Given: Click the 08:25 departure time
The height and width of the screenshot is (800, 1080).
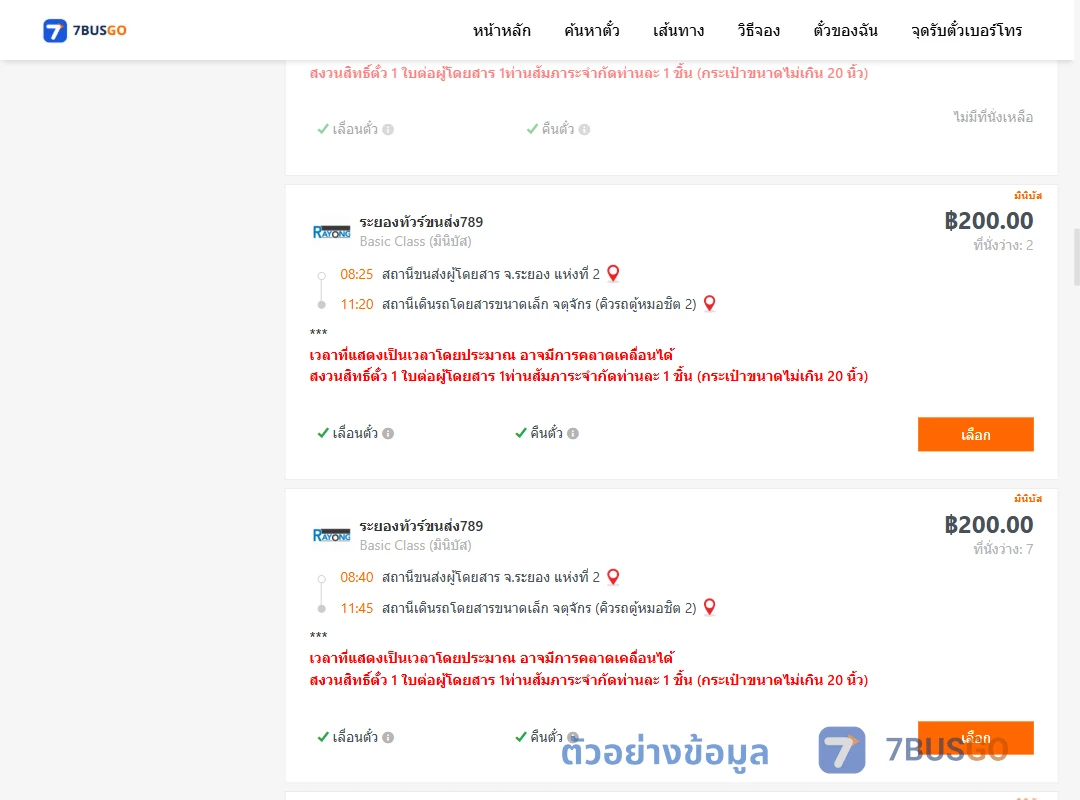Looking at the screenshot, I should click(356, 274).
